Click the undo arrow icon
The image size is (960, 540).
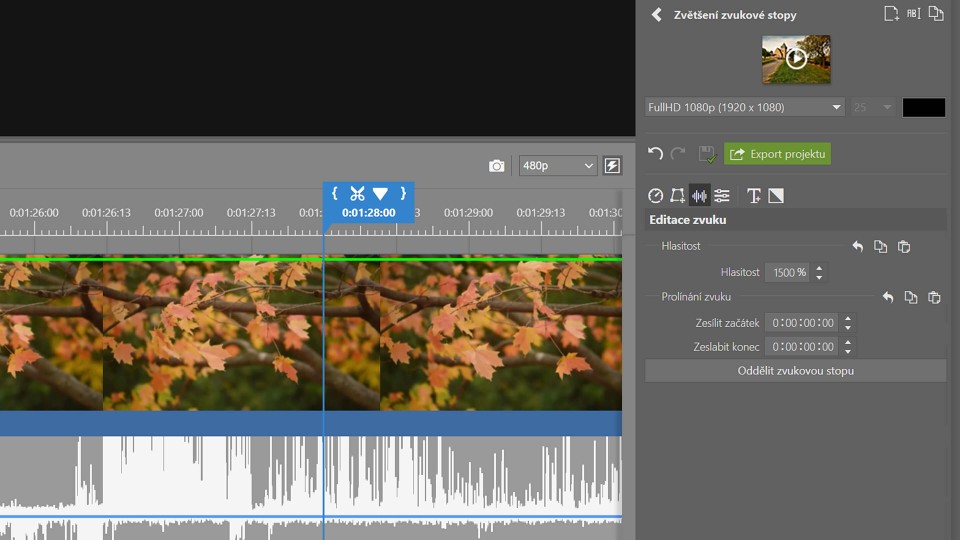point(656,154)
